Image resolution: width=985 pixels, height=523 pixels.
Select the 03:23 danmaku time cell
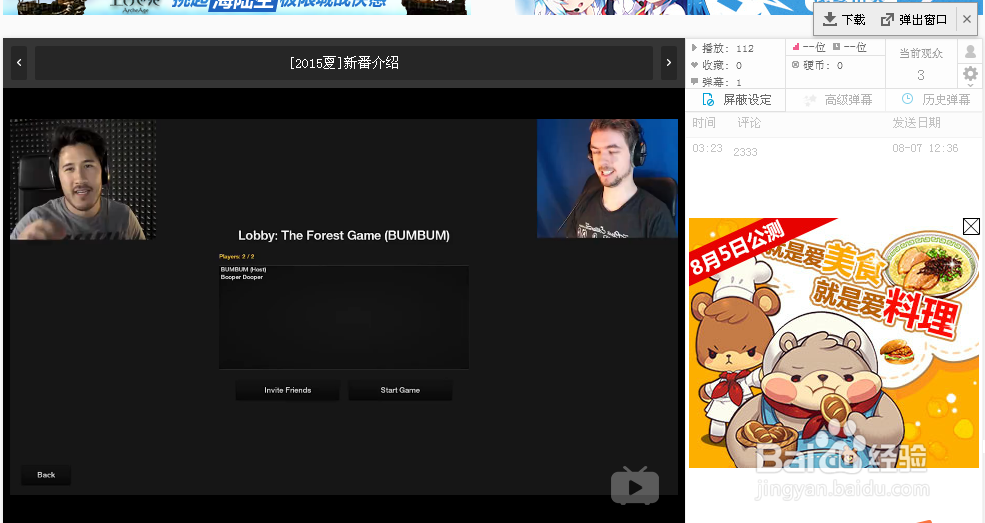pyautogui.click(x=707, y=149)
